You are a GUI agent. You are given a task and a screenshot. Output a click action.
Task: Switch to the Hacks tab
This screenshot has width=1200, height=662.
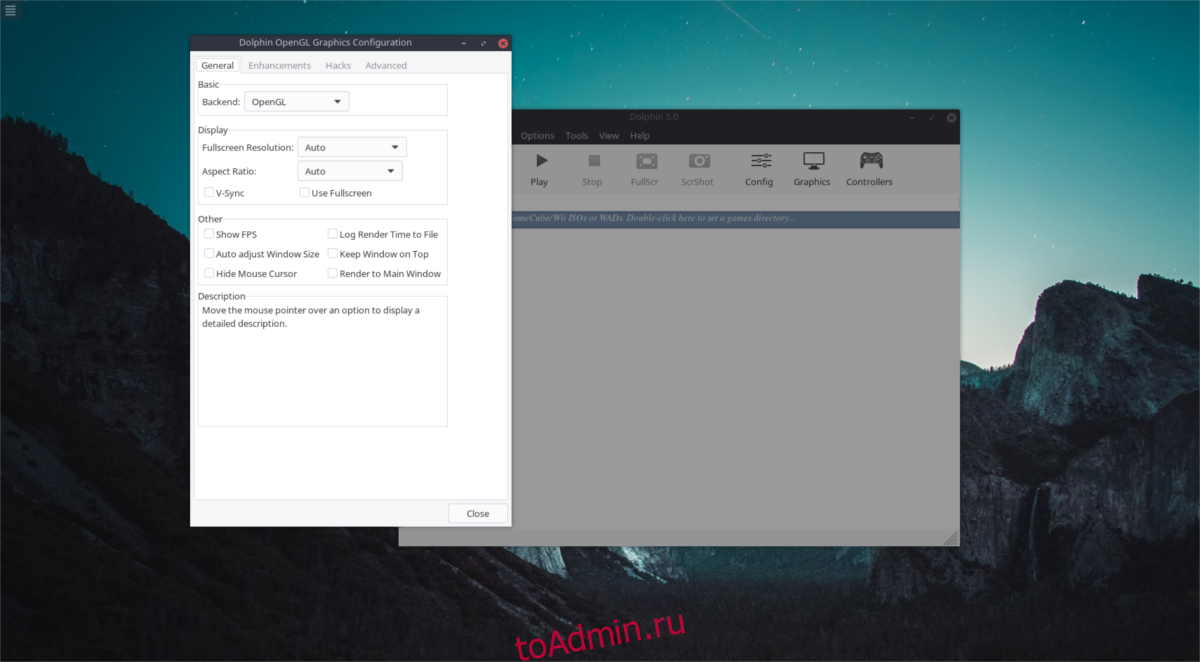point(338,66)
